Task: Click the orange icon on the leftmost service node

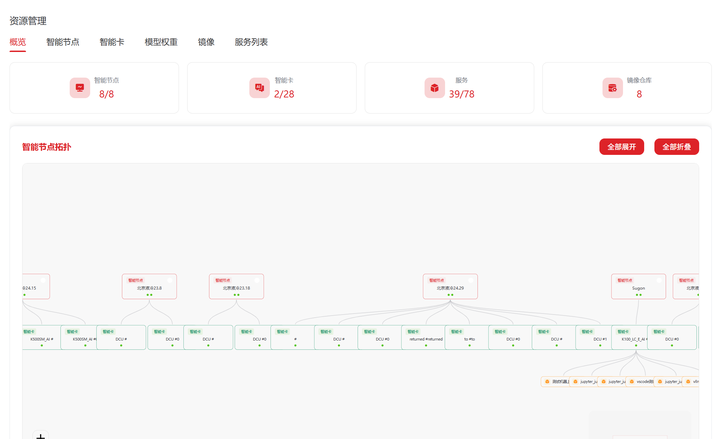Action: [547, 382]
